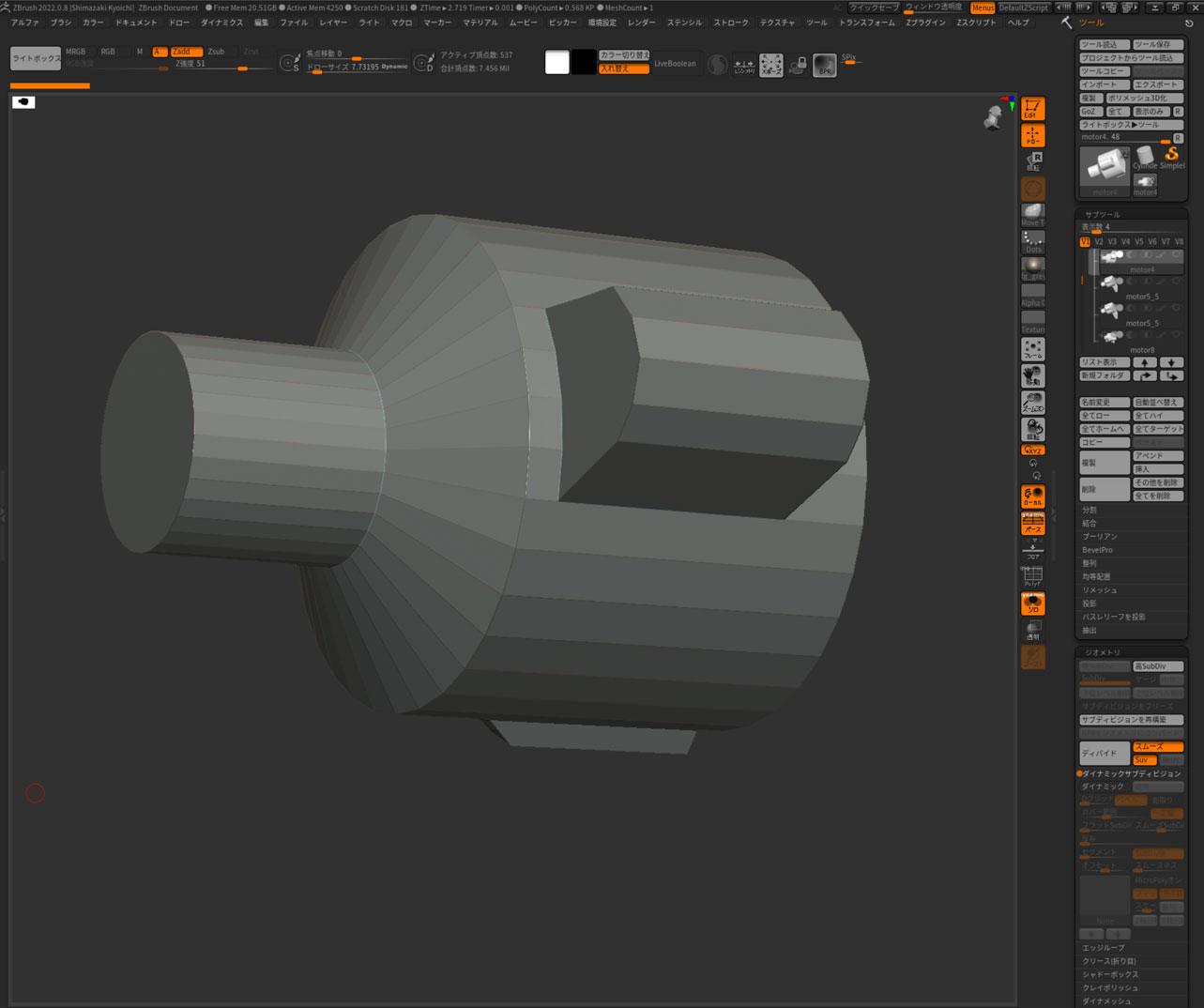The height and width of the screenshot is (1008, 1204).
Task: Click the Append (アペンド) button
Action: [x=1158, y=456]
